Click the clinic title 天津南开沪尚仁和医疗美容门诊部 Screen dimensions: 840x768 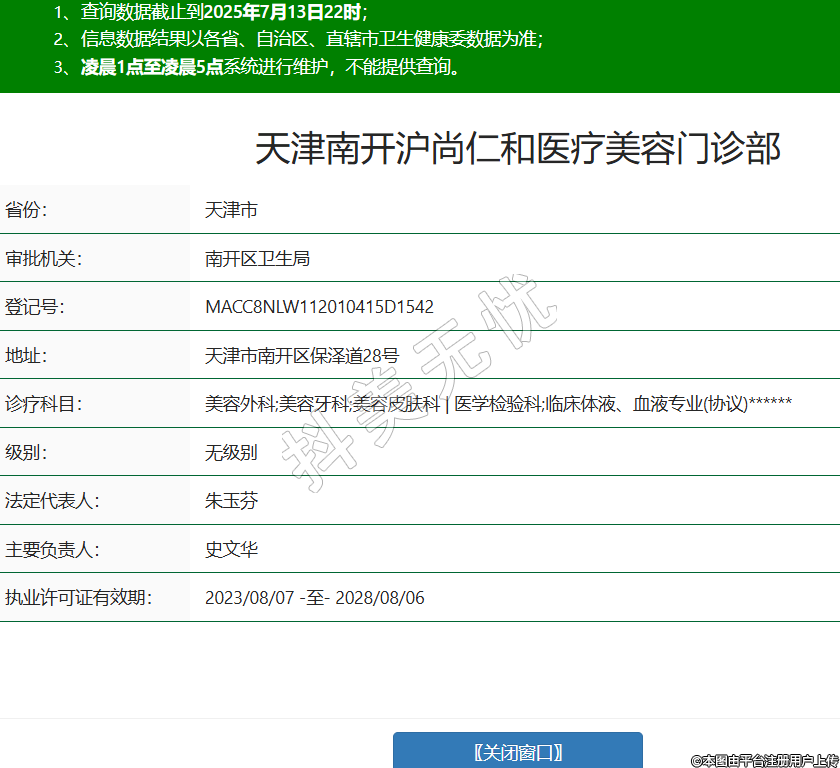point(517,149)
